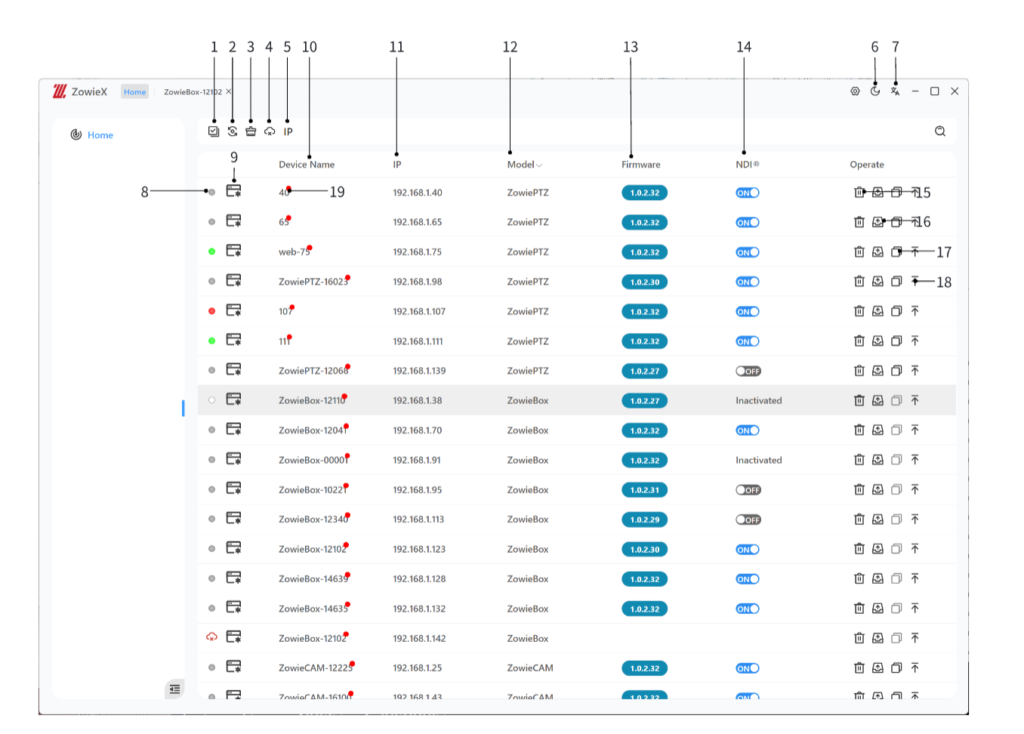Viewport: 1024px width, 734px height.
Task: Turn on NDI for ZowieBox-10221
Action: coord(747,490)
